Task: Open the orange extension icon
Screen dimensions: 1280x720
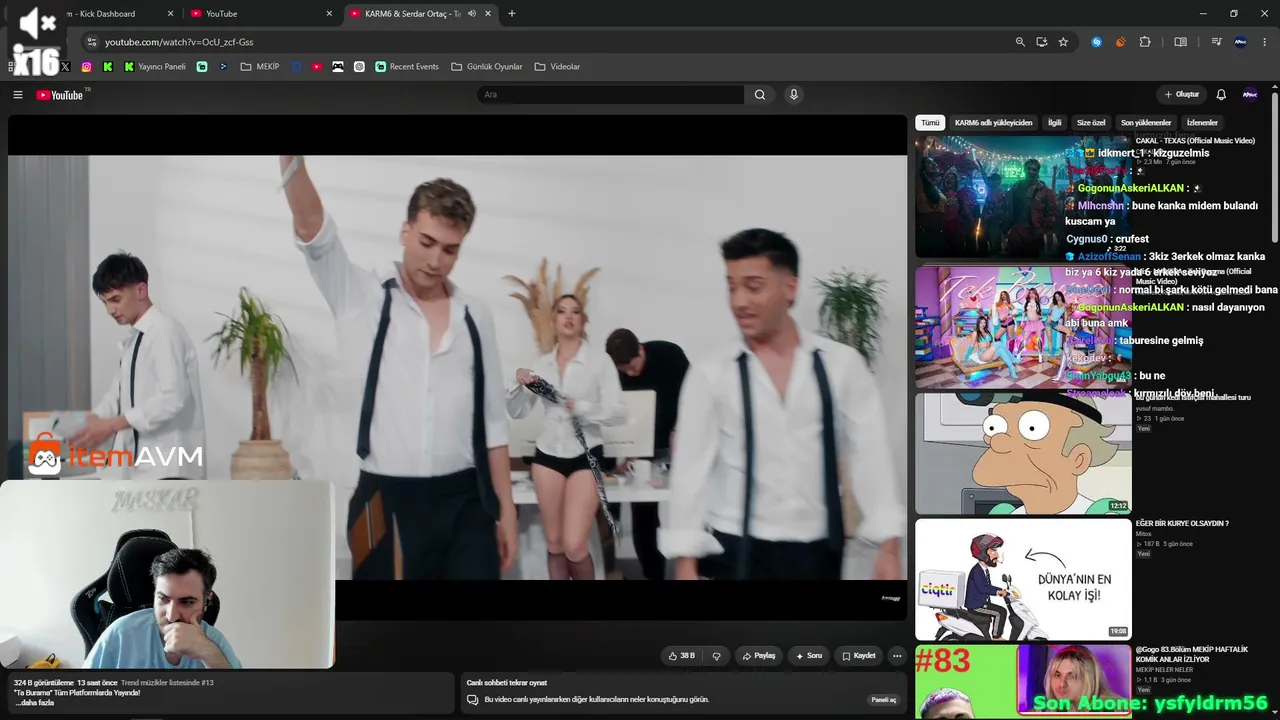Action: 1120,42
